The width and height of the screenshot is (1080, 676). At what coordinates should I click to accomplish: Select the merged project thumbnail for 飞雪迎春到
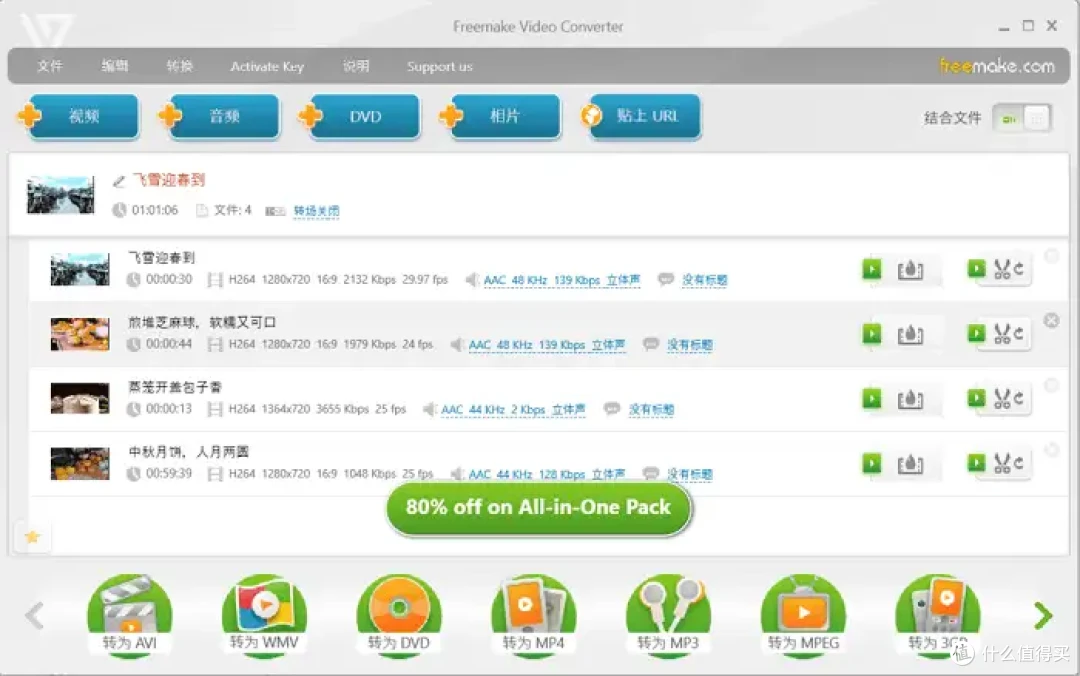(x=61, y=195)
